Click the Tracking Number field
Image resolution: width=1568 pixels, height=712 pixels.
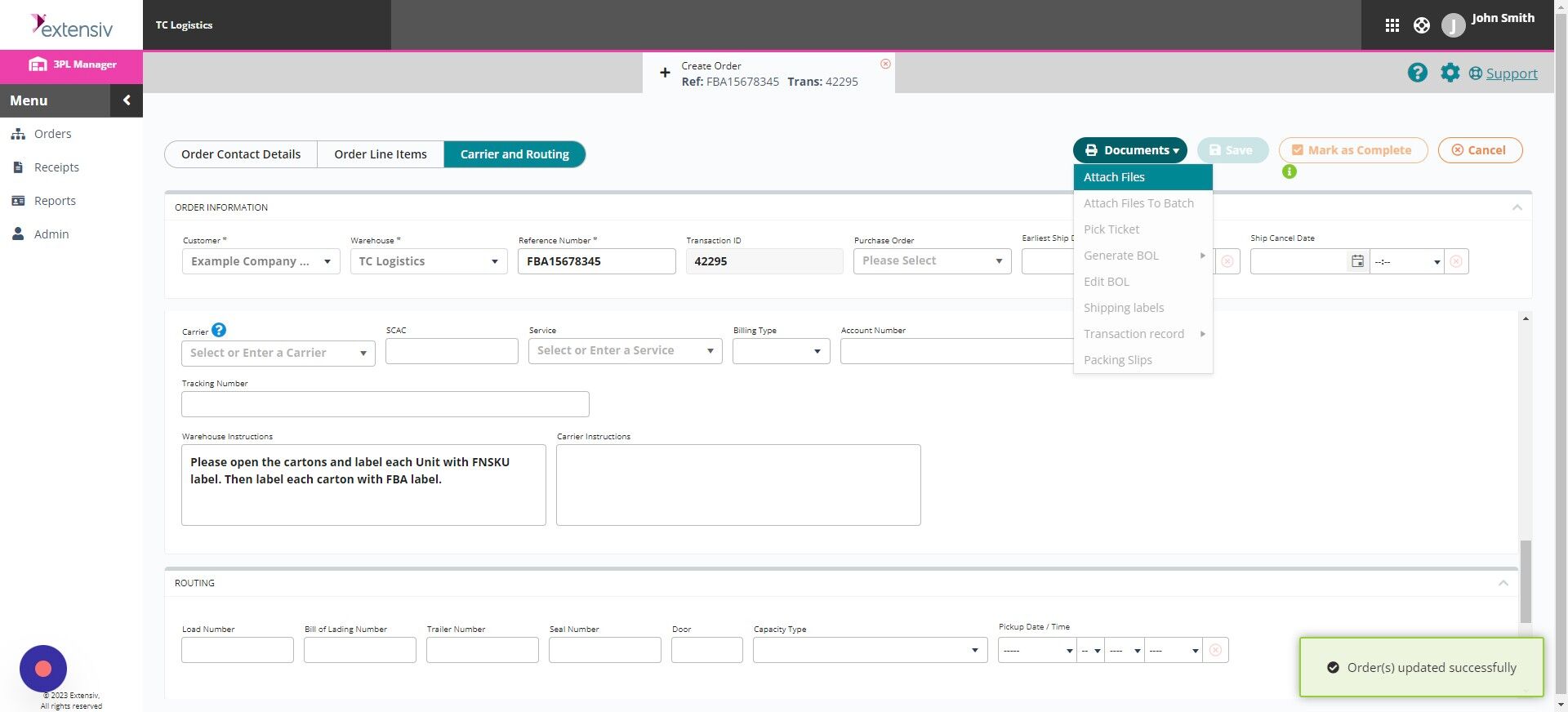[x=385, y=404]
